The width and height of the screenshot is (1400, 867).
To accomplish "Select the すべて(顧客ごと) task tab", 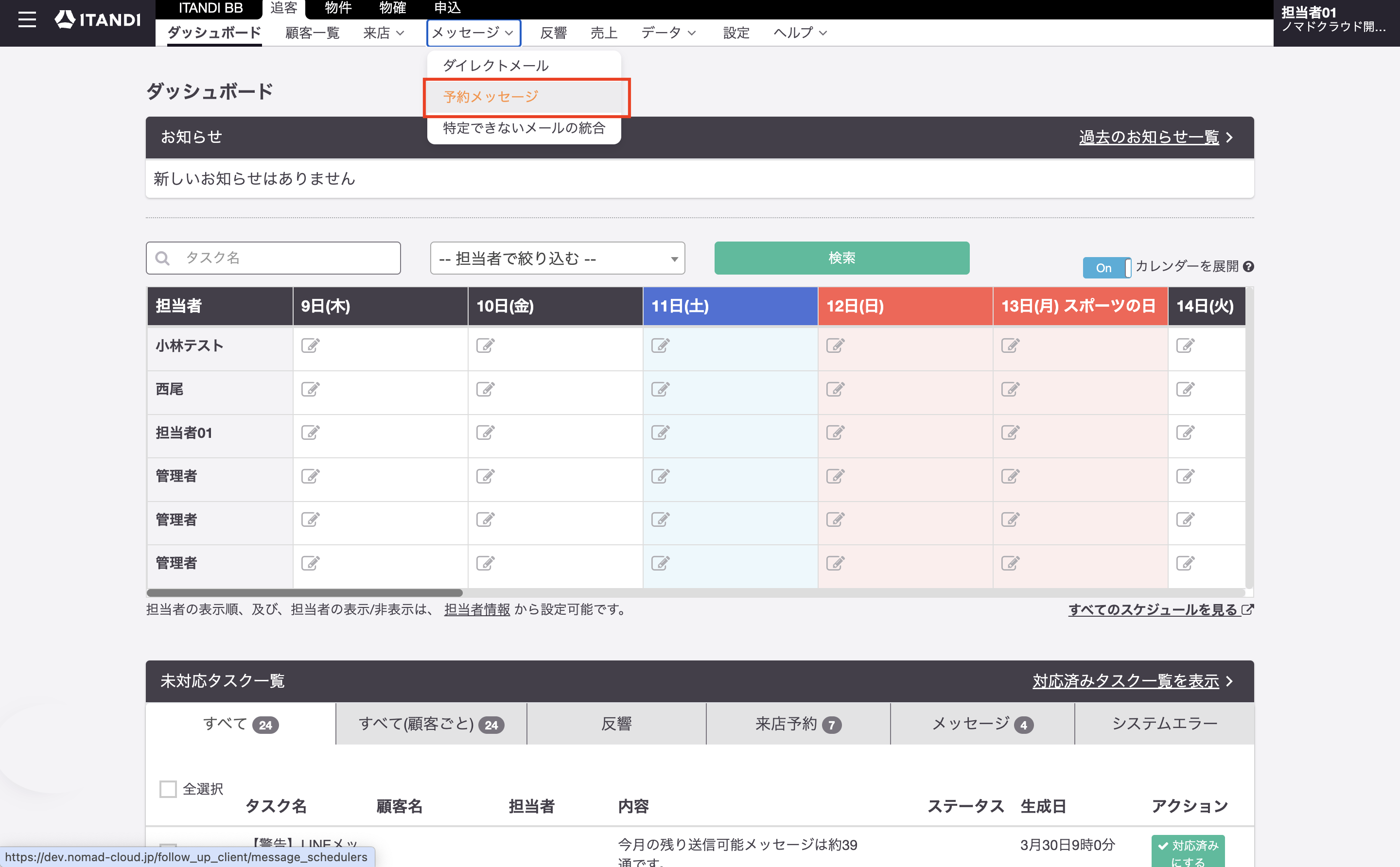I will [x=431, y=724].
